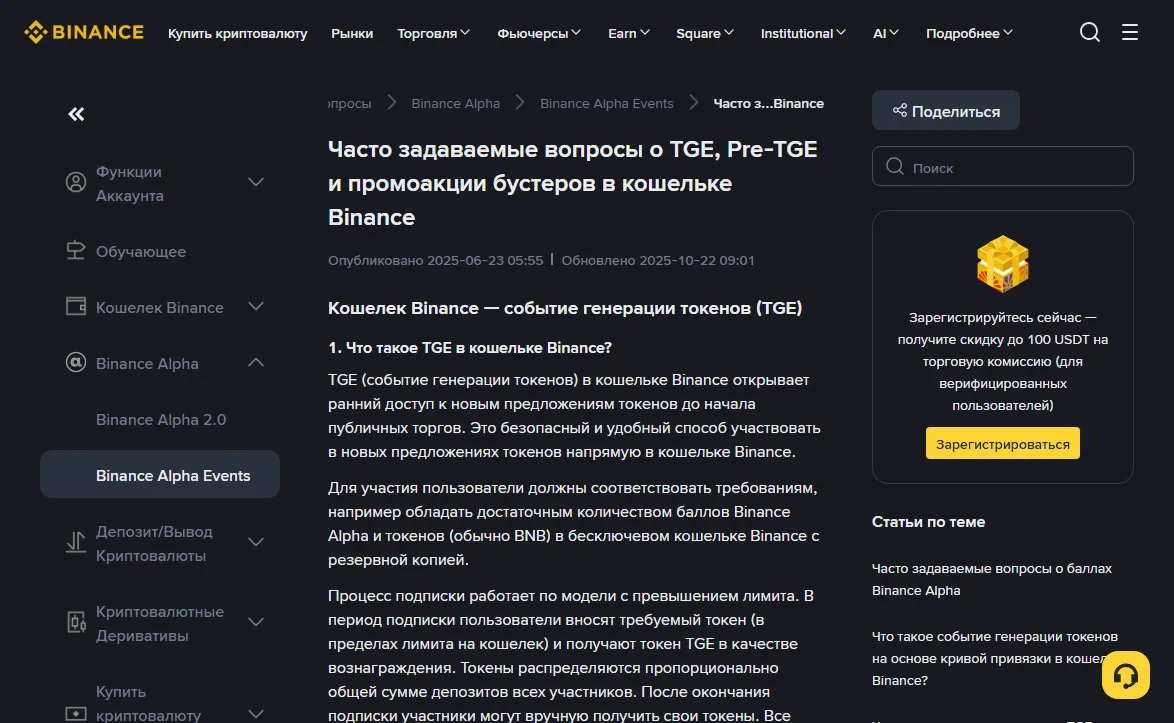Open the support chat headset button
1174x723 pixels.
1125,675
